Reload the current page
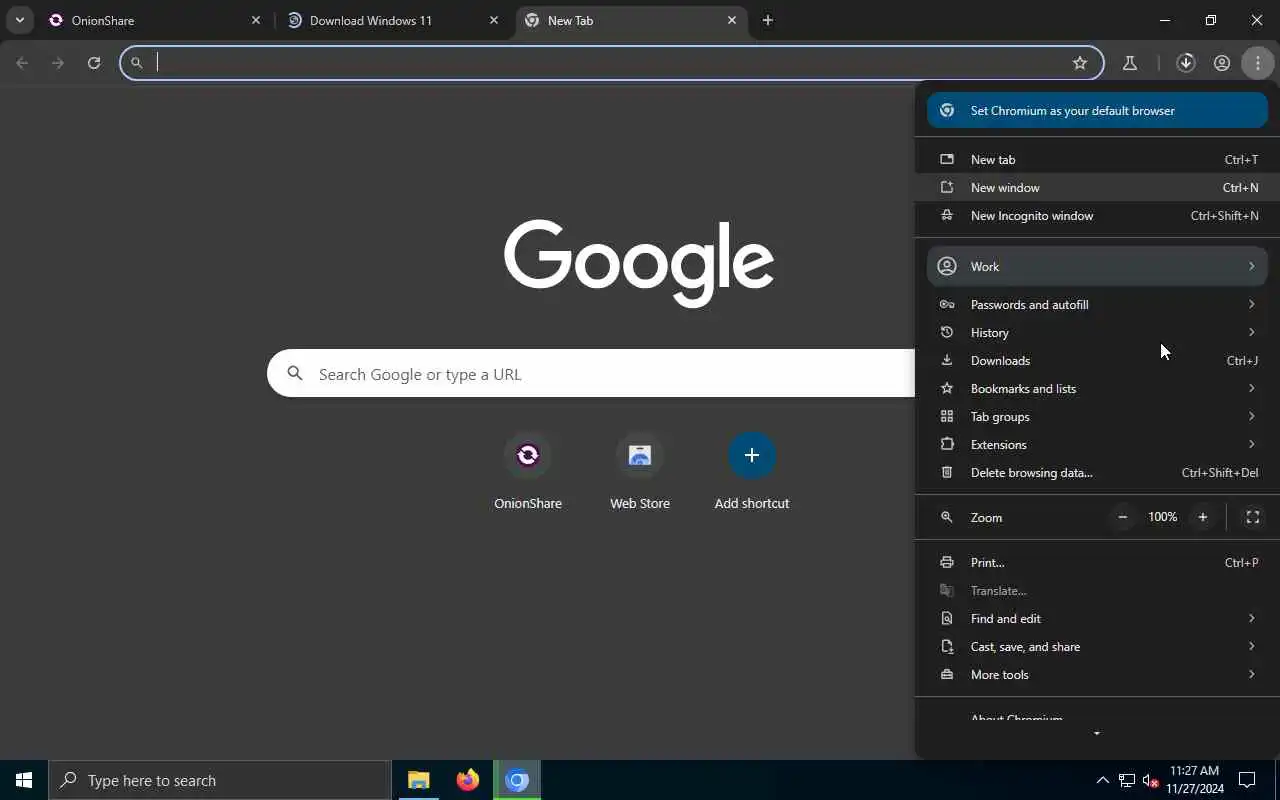Image resolution: width=1280 pixels, height=800 pixels. point(94,63)
